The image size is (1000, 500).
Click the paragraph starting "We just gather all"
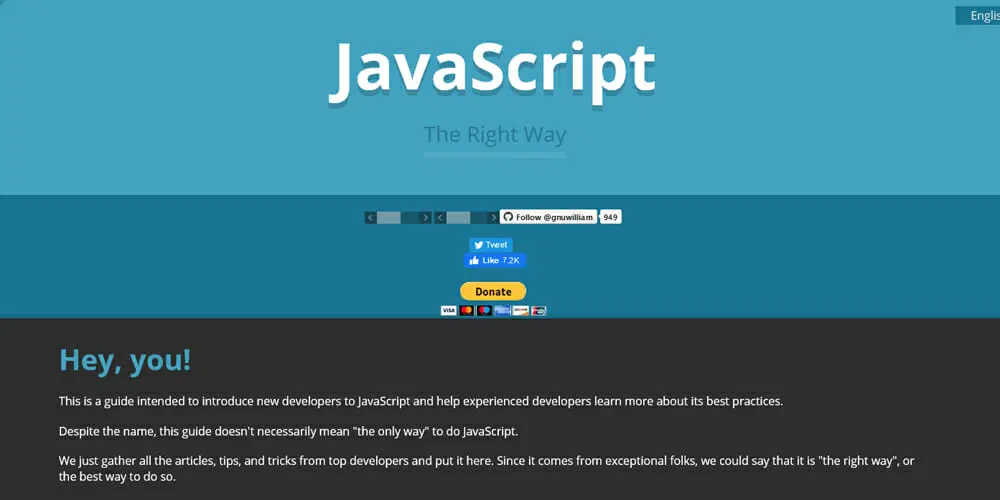pyautogui.click(x=487, y=468)
